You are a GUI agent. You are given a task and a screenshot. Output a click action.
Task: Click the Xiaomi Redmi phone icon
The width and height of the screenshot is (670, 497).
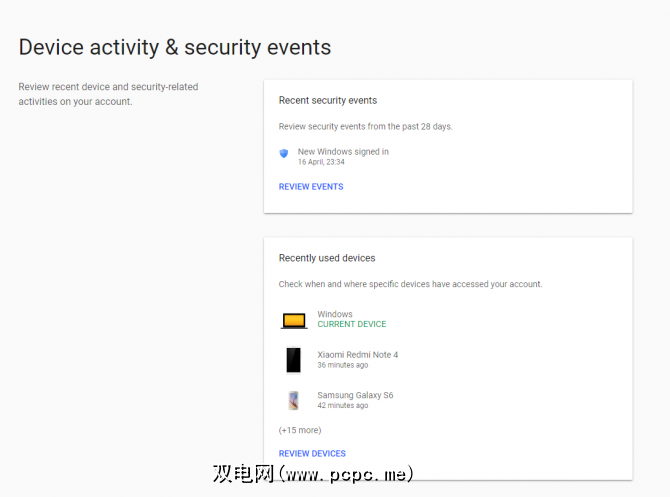pos(293,360)
